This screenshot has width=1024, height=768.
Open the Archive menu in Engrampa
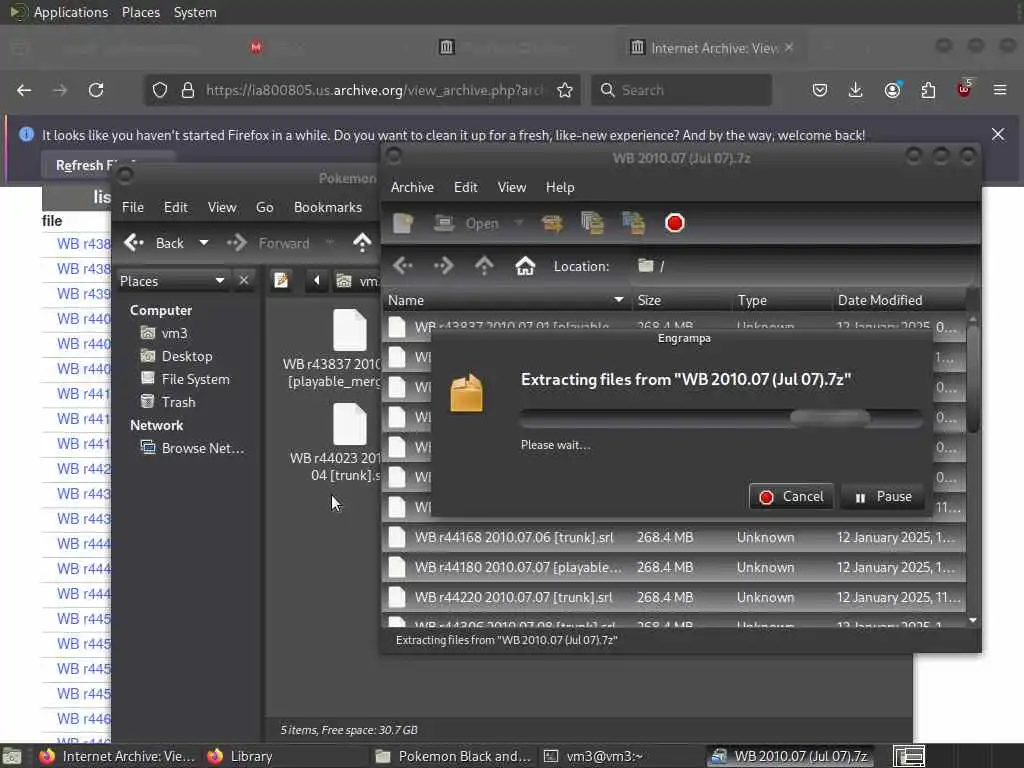pyautogui.click(x=412, y=187)
